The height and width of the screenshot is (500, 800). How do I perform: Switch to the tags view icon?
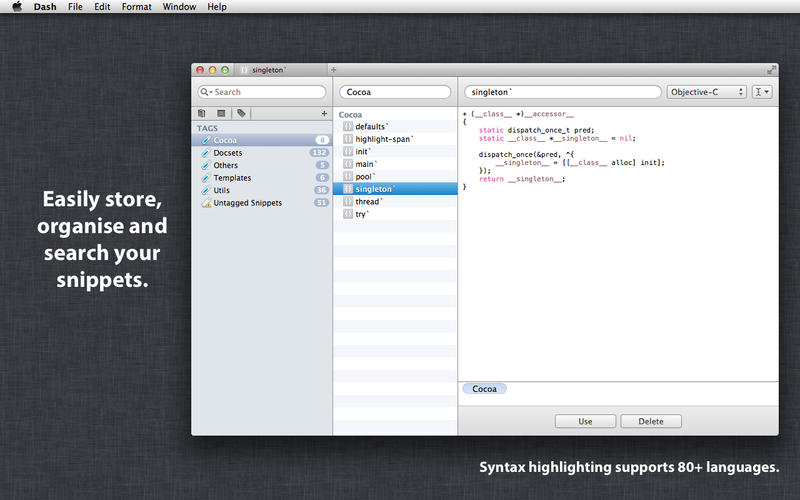coord(241,113)
